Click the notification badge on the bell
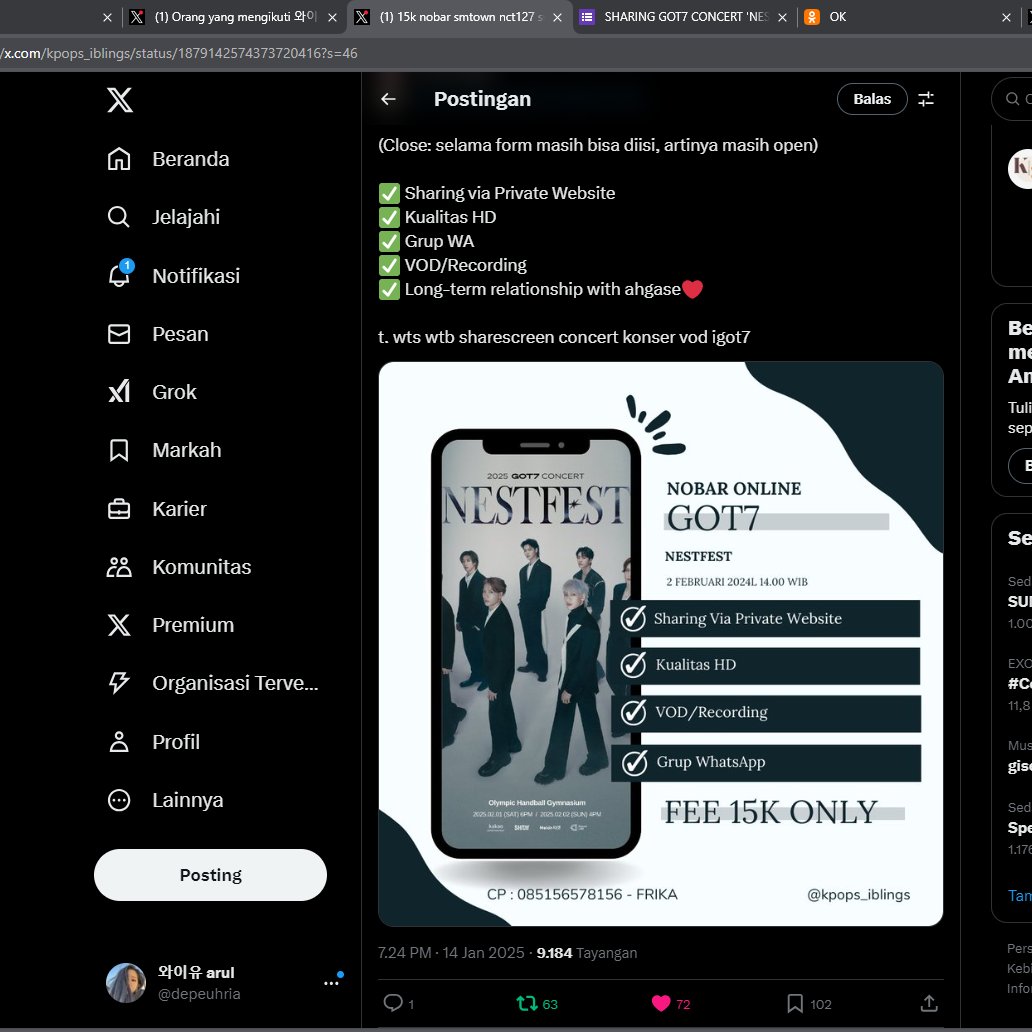 coord(127,265)
